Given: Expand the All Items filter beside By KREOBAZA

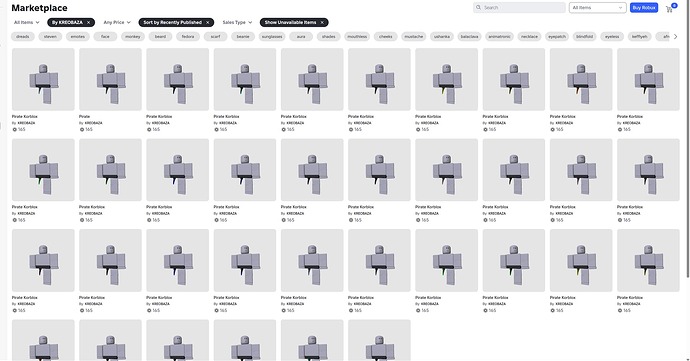Looking at the screenshot, I should pos(26,22).
